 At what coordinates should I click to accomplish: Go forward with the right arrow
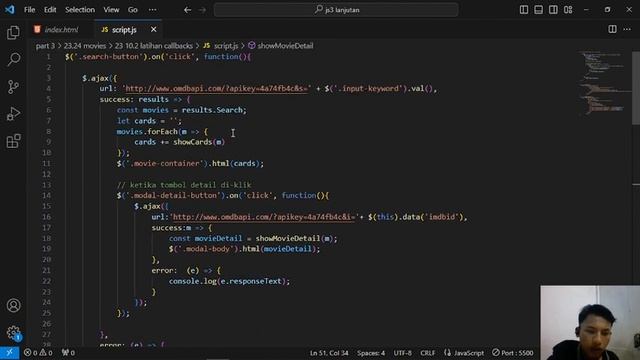point(202,10)
